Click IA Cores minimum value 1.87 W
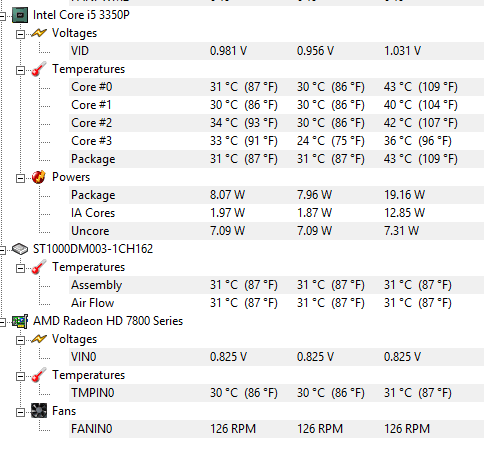Screen dimensions: 484x455 [x=314, y=213]
